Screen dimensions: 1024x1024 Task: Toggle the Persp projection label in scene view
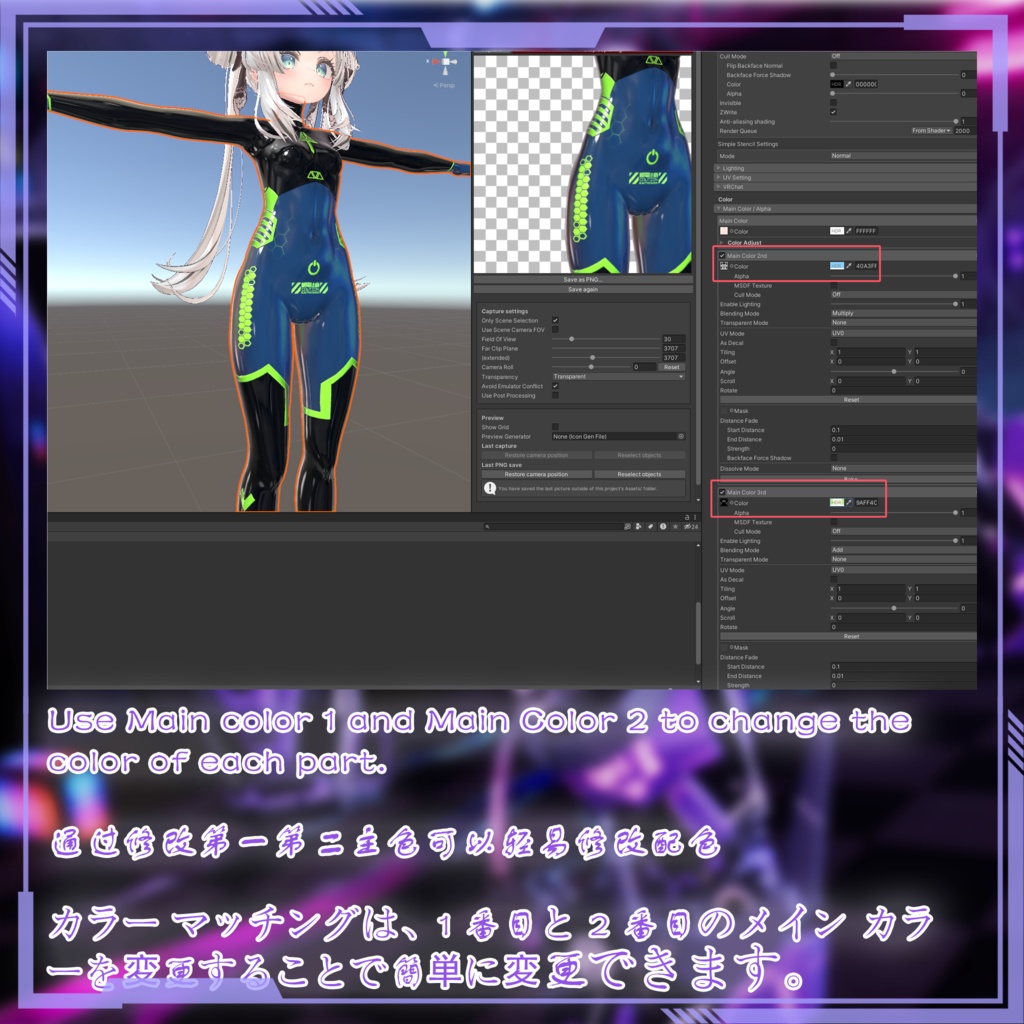pyautogui.click(x=445, y=86)
